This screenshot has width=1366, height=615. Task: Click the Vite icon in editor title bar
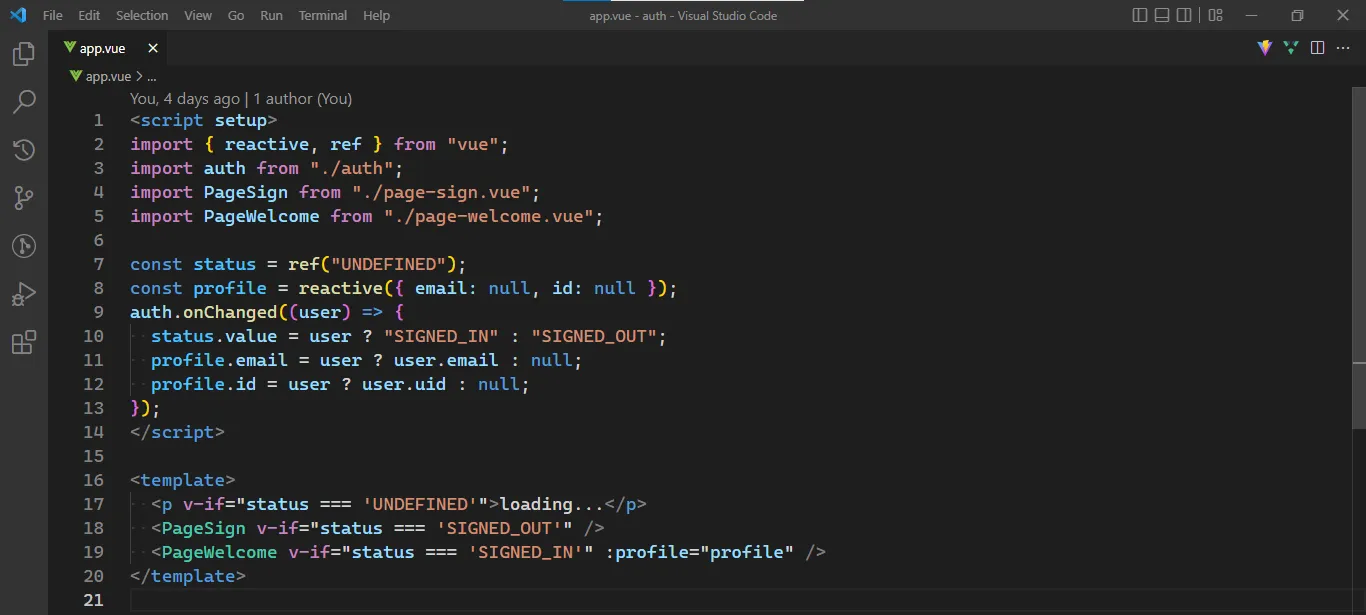pos(1264,47)
